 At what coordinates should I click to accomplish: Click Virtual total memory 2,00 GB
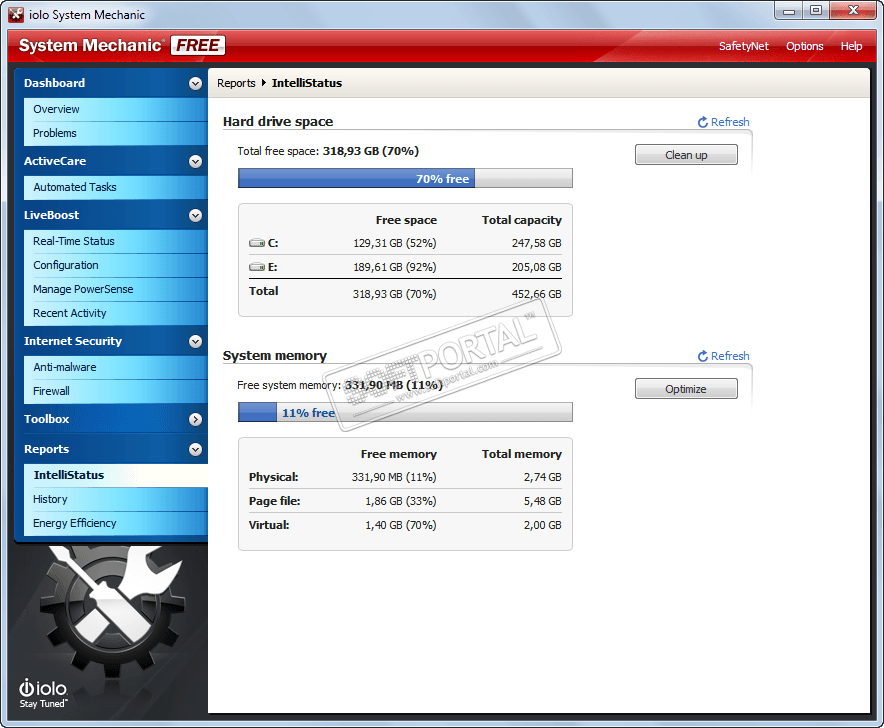pyautogui.click(x=542, y=525)
